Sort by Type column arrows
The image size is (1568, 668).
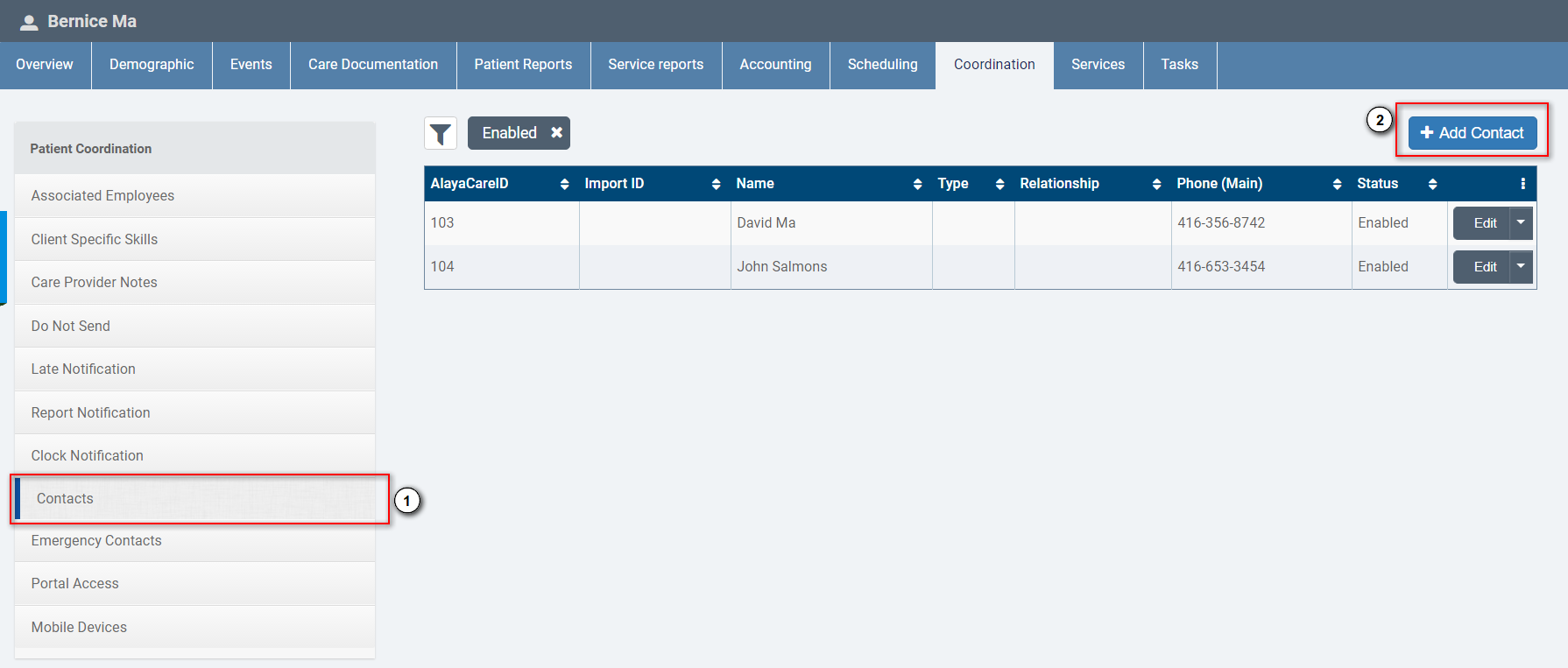pyautogui.click(x=999, y=184)
